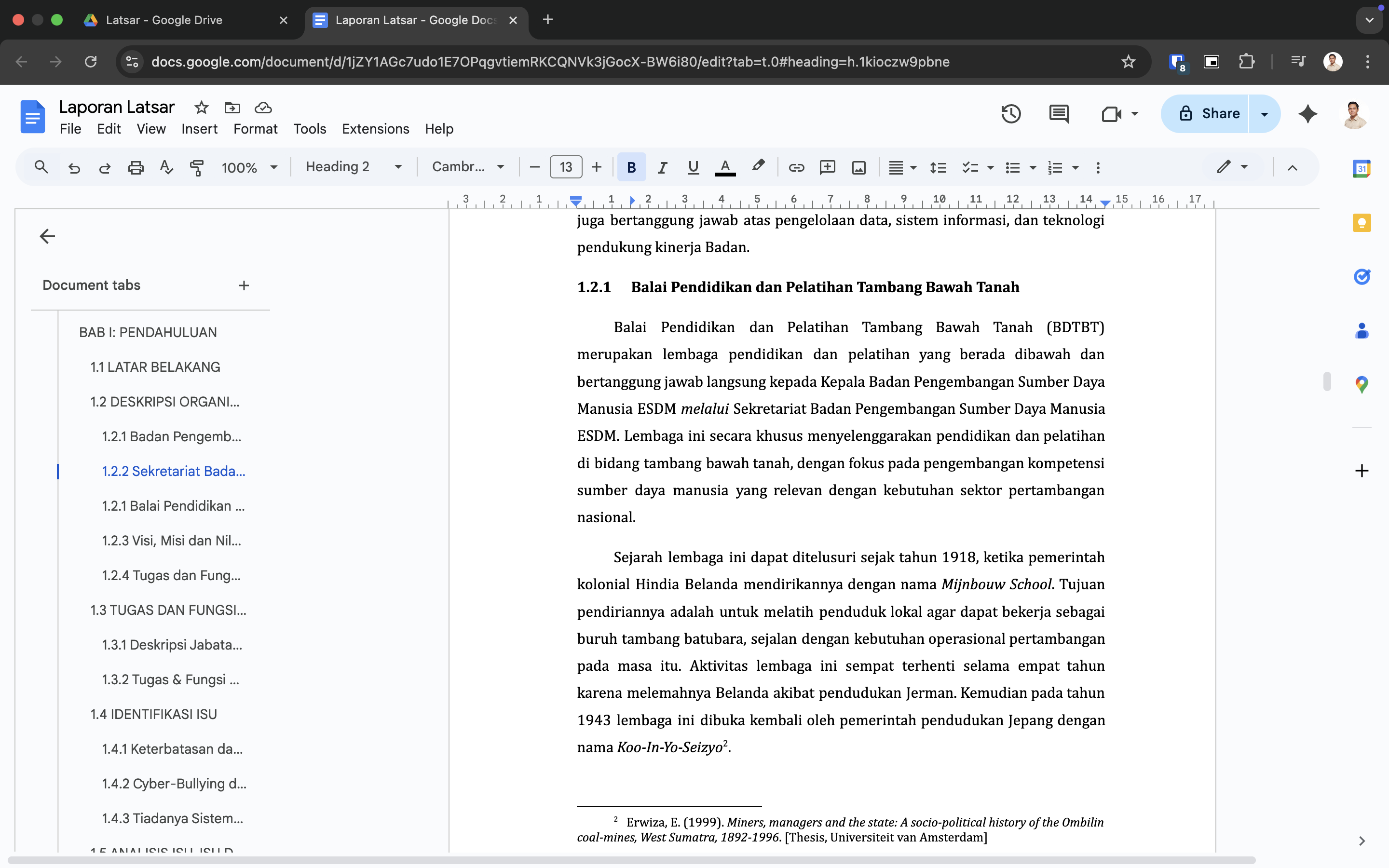Click the paint format roller icon

(196, 167)
